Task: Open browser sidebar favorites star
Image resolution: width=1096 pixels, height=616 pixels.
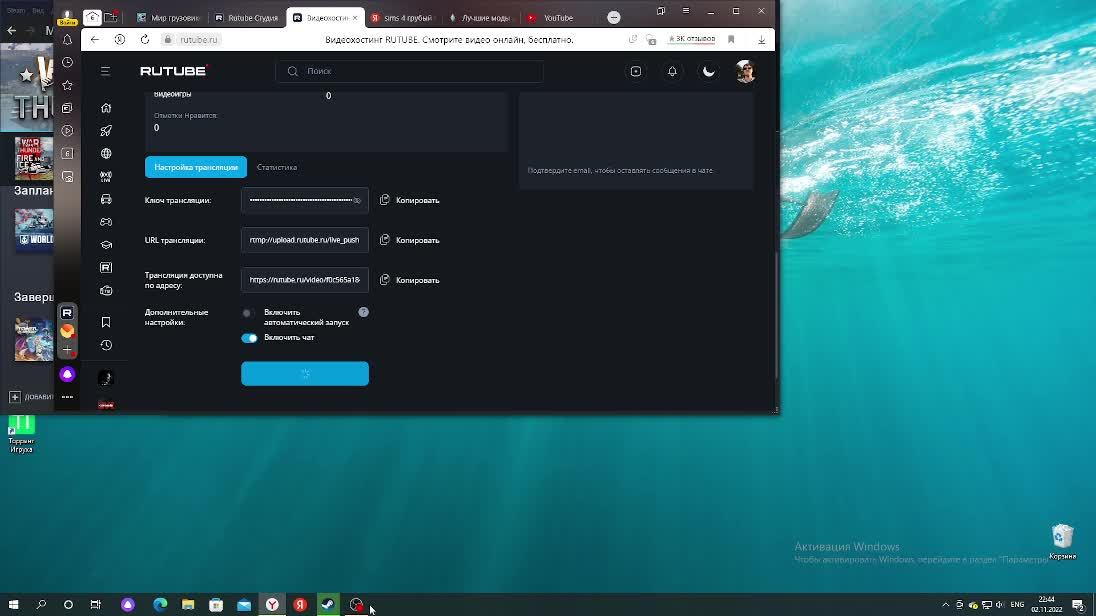Action: click(x=67, y=85)
